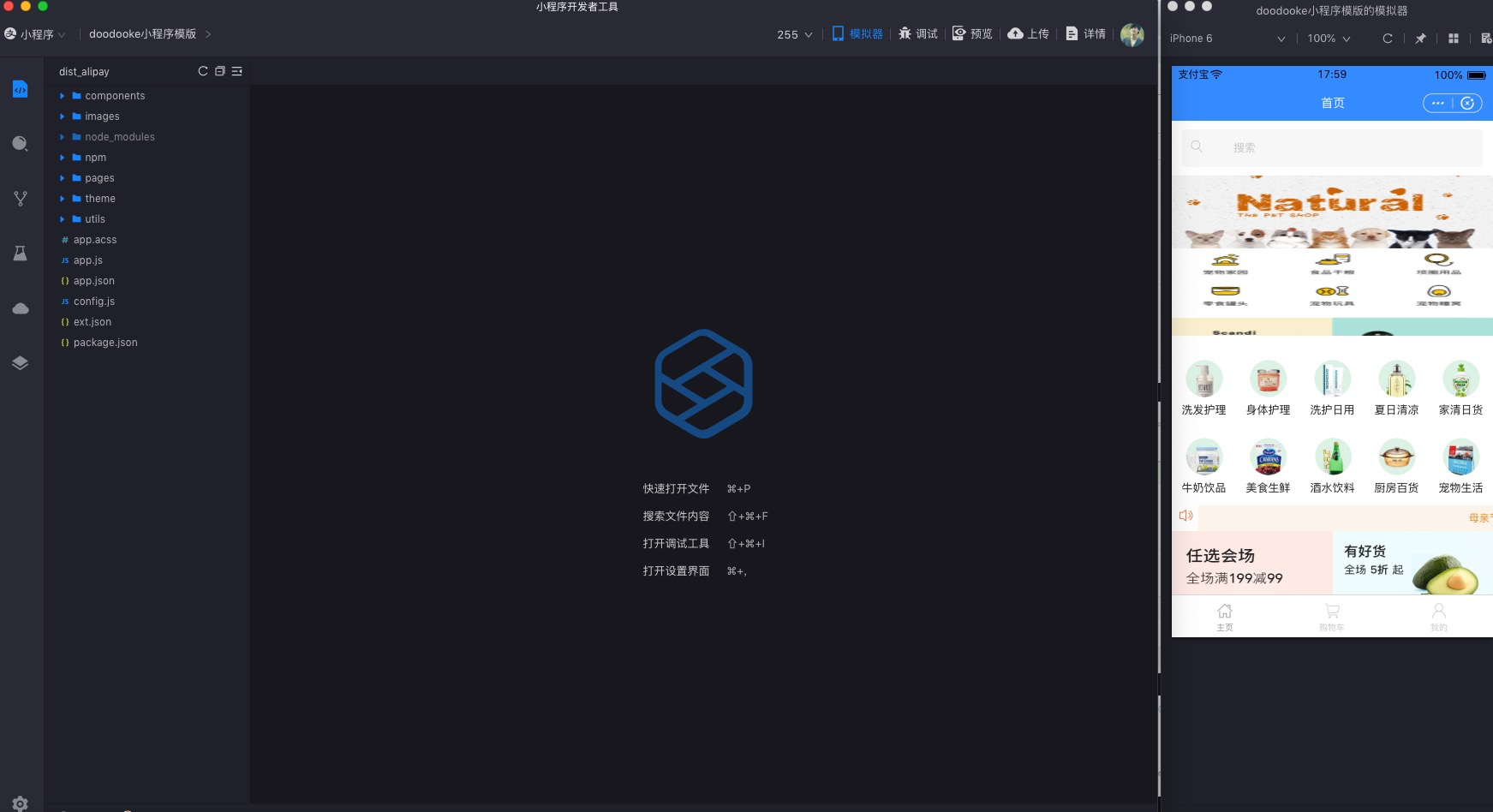Open the search panel in the sidebar

pos(21,144)
